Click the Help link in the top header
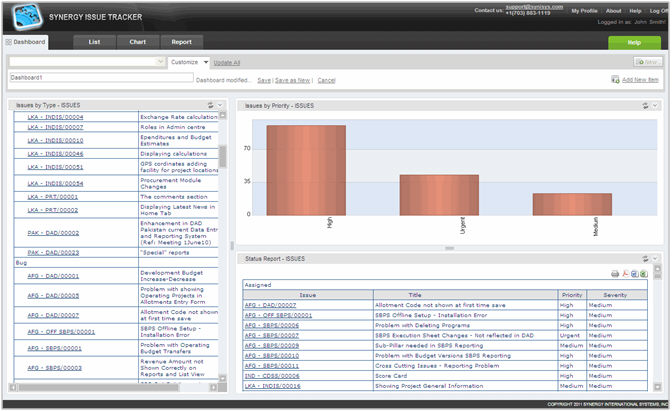 click(x=635, y=11)
